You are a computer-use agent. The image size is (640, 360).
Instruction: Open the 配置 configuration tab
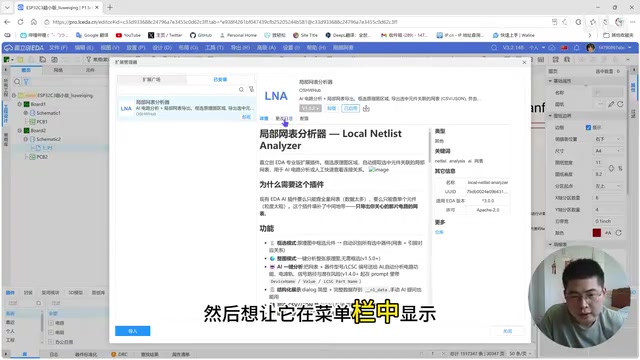[304, 118]
